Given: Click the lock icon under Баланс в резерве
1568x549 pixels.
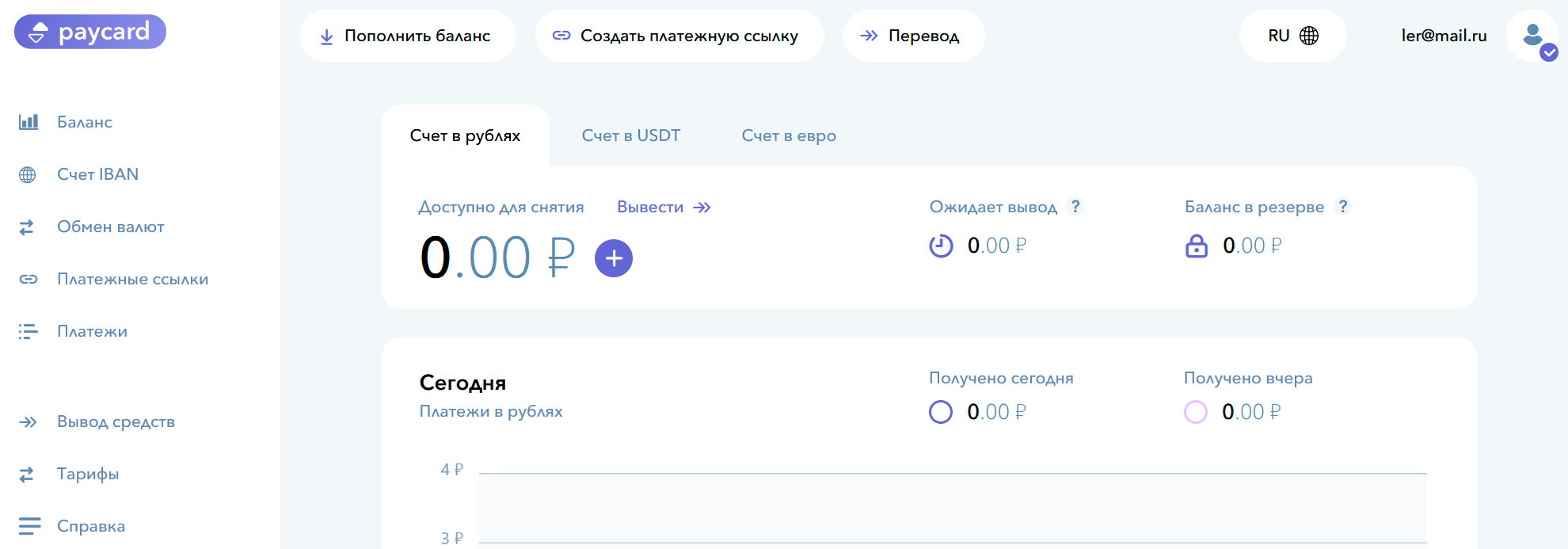Looking at the screenshot, I should click(1196, 246).
